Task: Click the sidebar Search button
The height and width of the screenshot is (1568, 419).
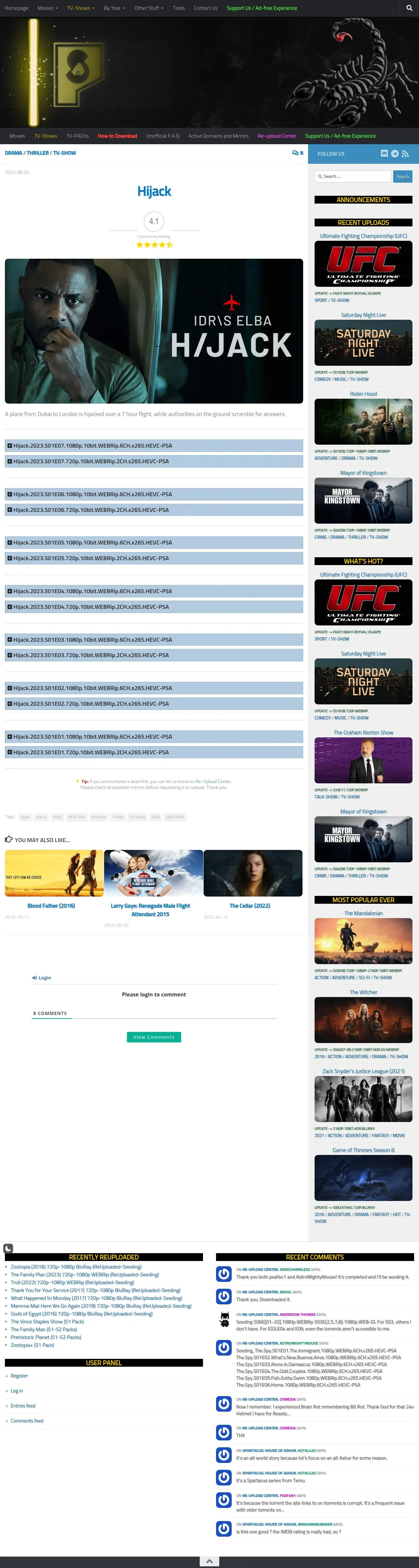Action: coord(403,177)
